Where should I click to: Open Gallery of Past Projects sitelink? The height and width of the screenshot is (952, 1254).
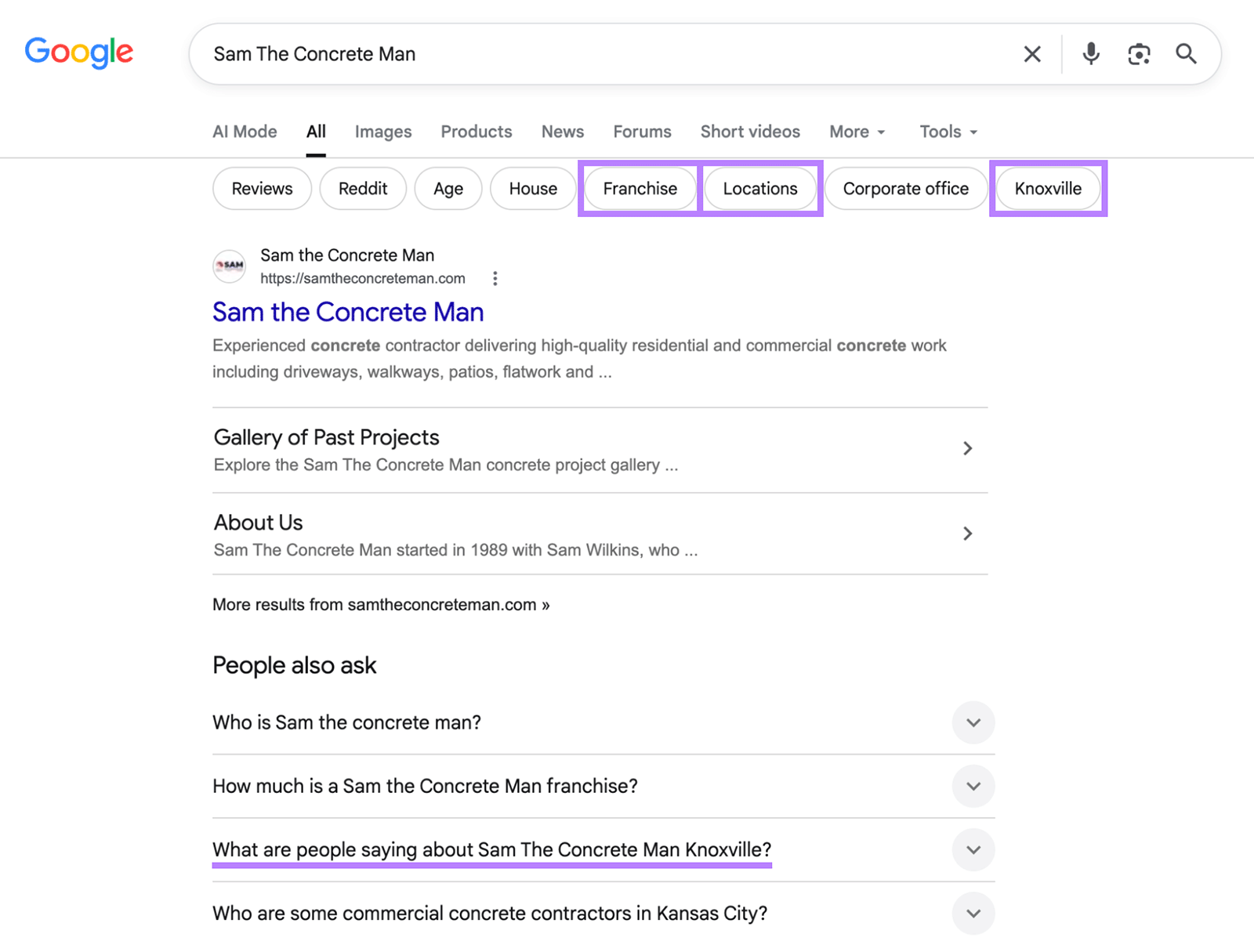[x=326, y=437]
